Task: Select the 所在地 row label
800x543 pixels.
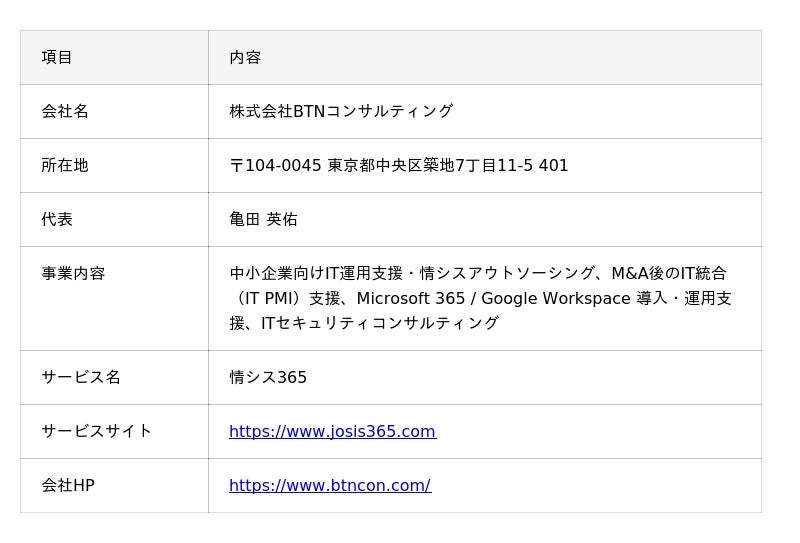Action: point(65,166)
